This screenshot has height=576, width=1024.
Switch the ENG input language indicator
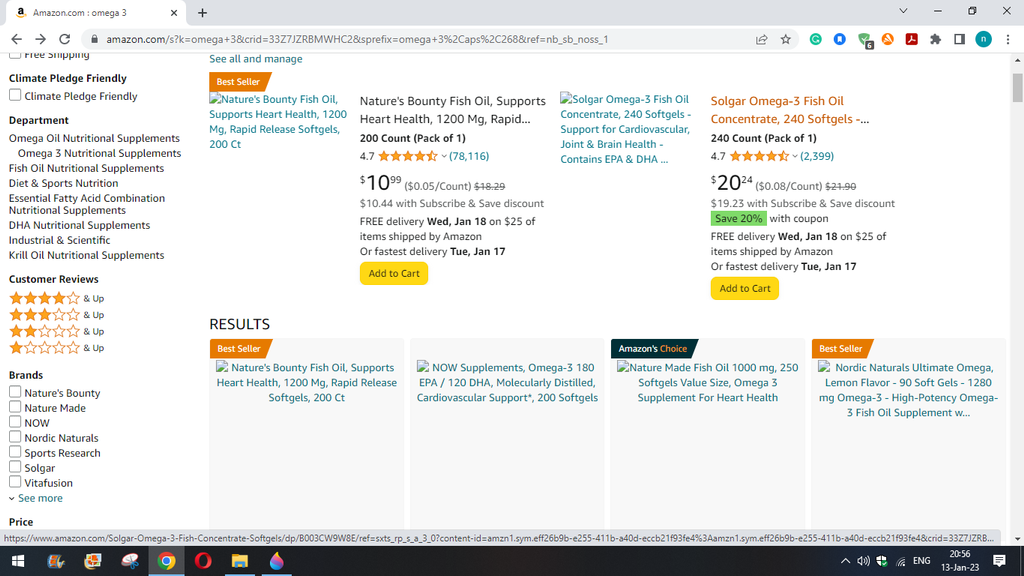pyautogui.click(x=921, y=561)
